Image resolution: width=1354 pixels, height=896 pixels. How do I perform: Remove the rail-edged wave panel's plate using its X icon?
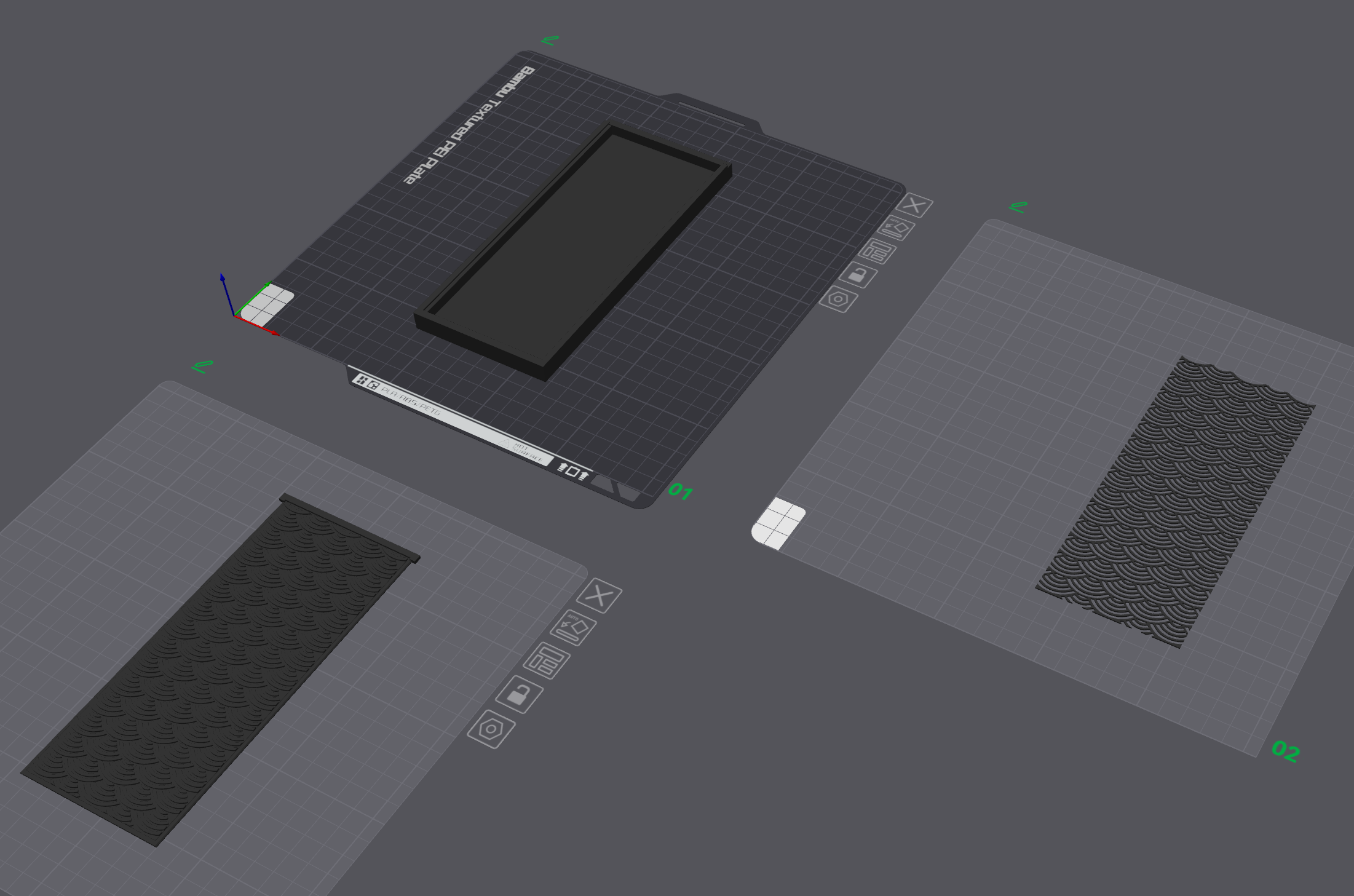tap(600, 596)
